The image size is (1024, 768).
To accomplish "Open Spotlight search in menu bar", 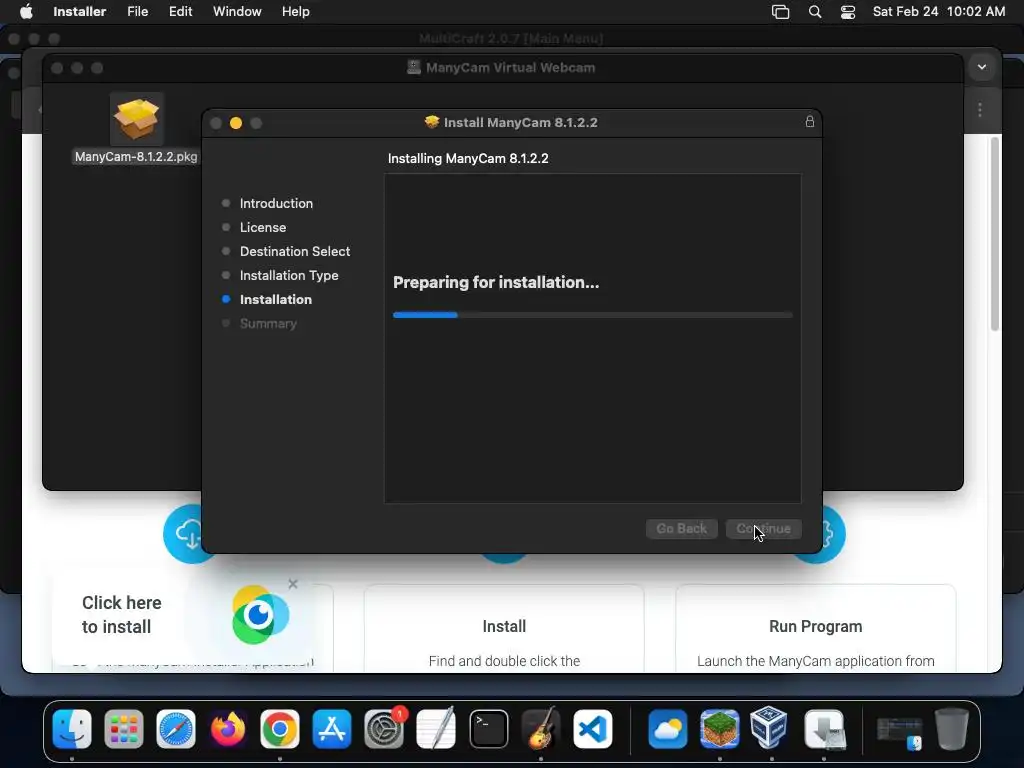I will (x=814, y=12).
